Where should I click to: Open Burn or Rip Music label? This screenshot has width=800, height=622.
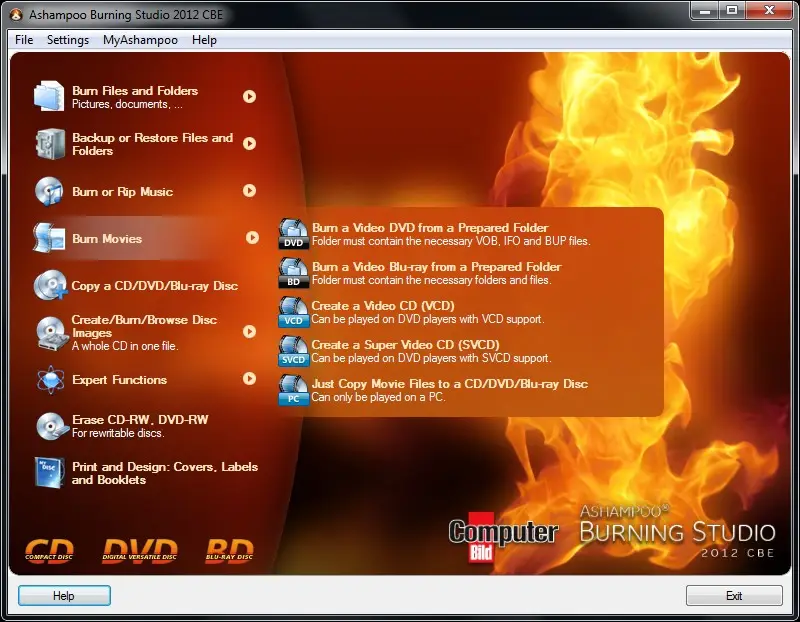point(122,191)
